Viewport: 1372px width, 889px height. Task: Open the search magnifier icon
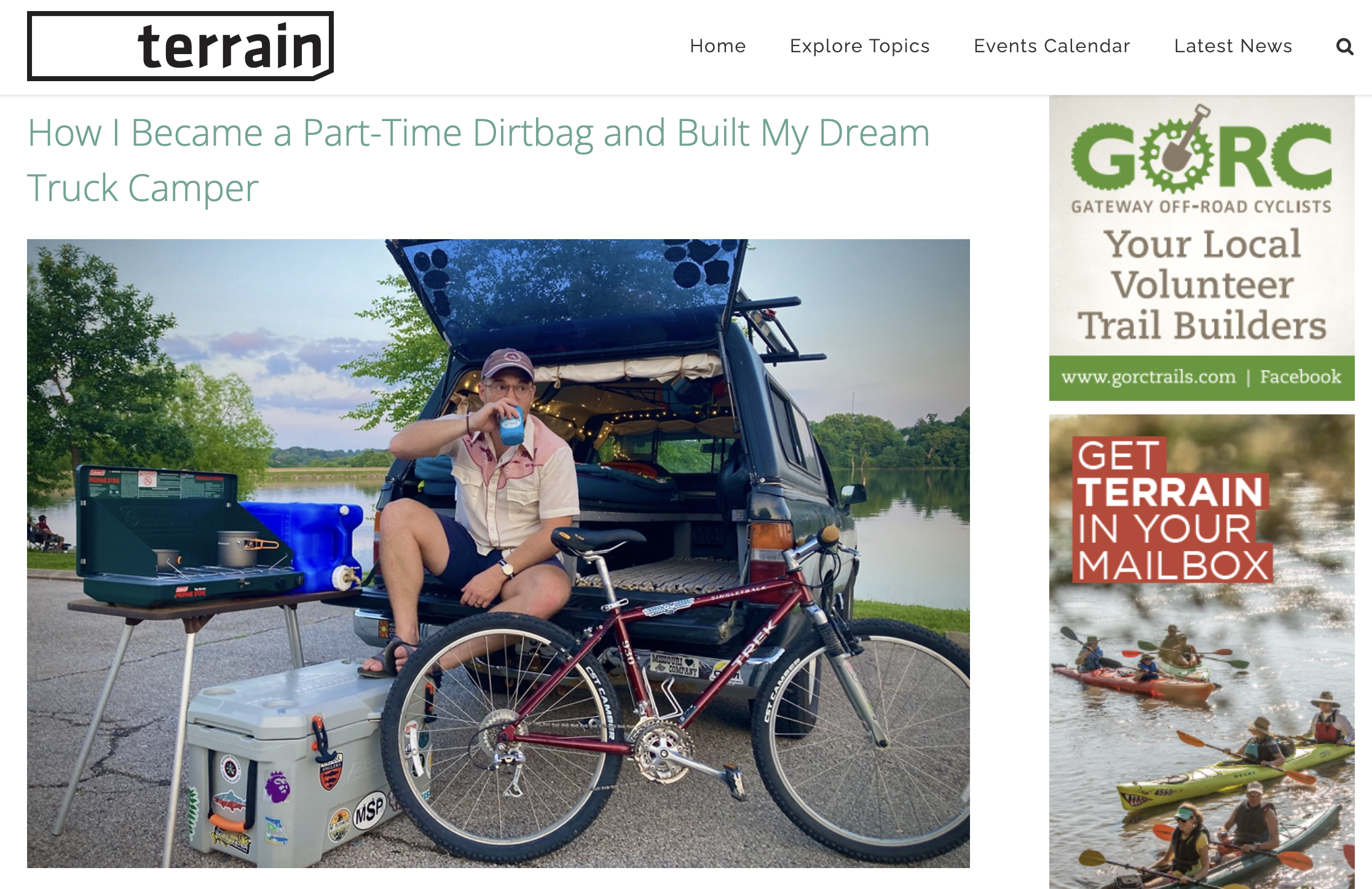click(x=1344, y=46)
